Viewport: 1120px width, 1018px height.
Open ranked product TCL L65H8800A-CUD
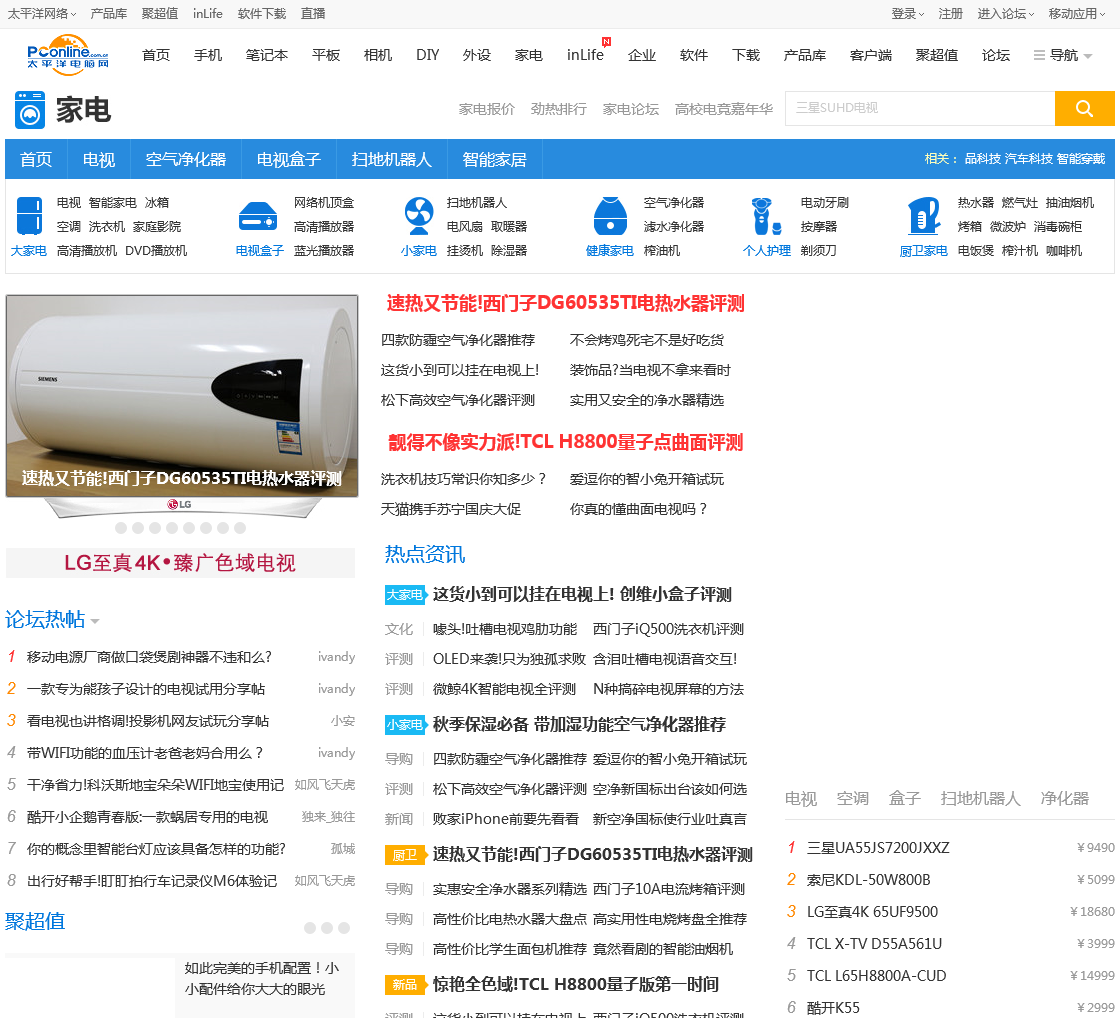(x=876, y=975)
